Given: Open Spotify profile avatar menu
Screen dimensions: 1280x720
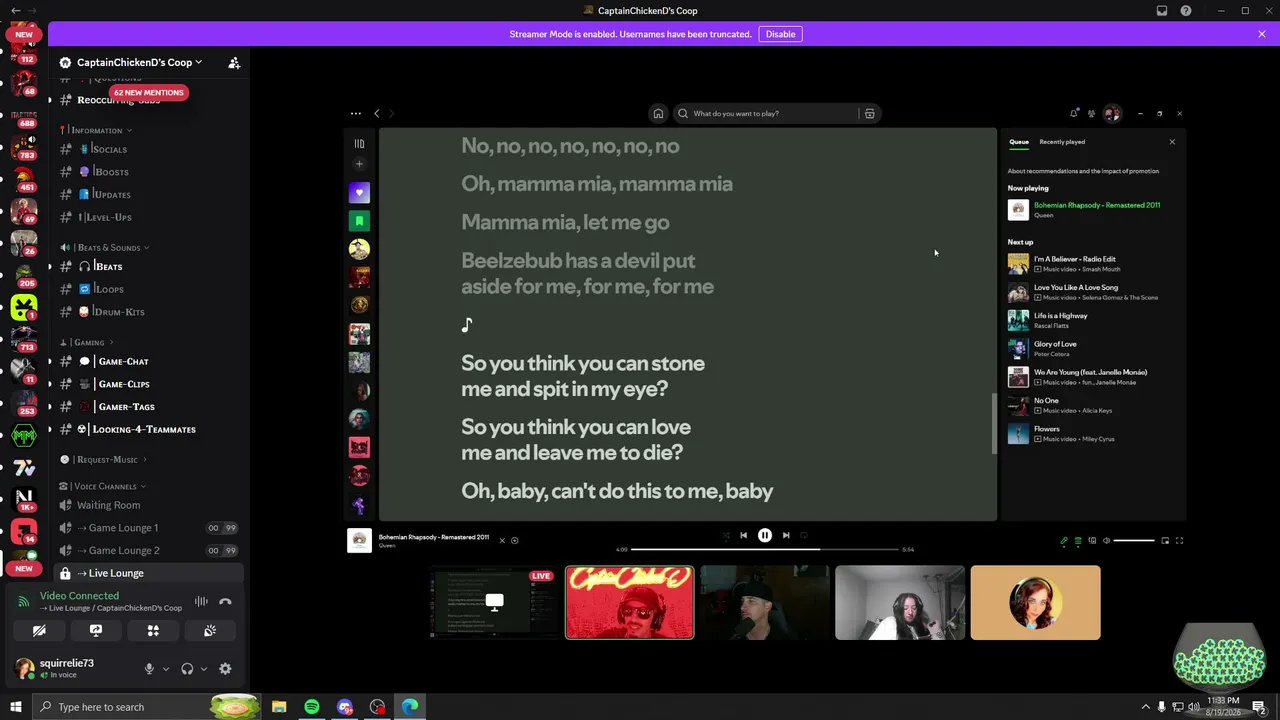Looking at the screenshot, I should coord(1112,113).
